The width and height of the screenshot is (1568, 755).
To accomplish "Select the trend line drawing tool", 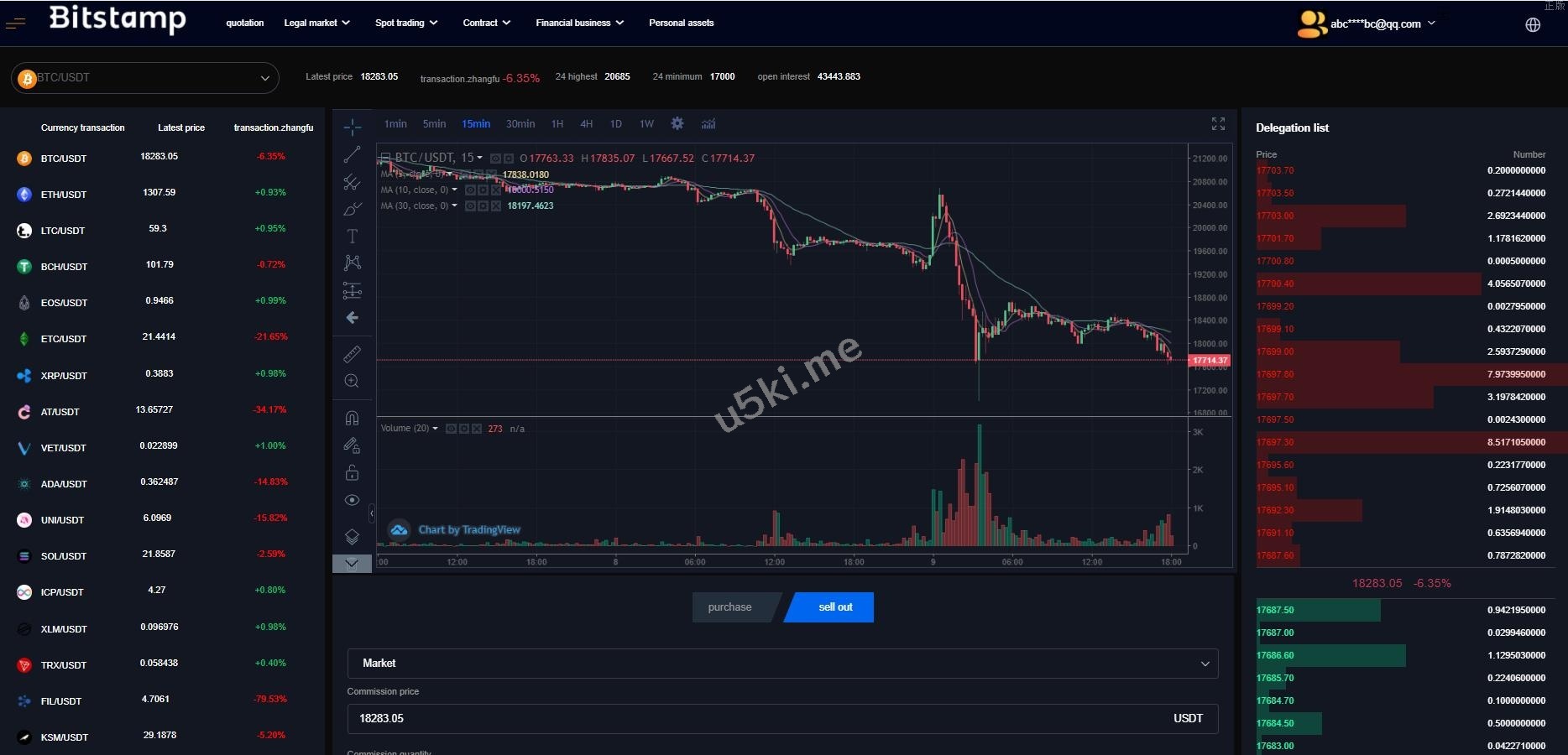I will pyautogui.click(x=353, y=154).
